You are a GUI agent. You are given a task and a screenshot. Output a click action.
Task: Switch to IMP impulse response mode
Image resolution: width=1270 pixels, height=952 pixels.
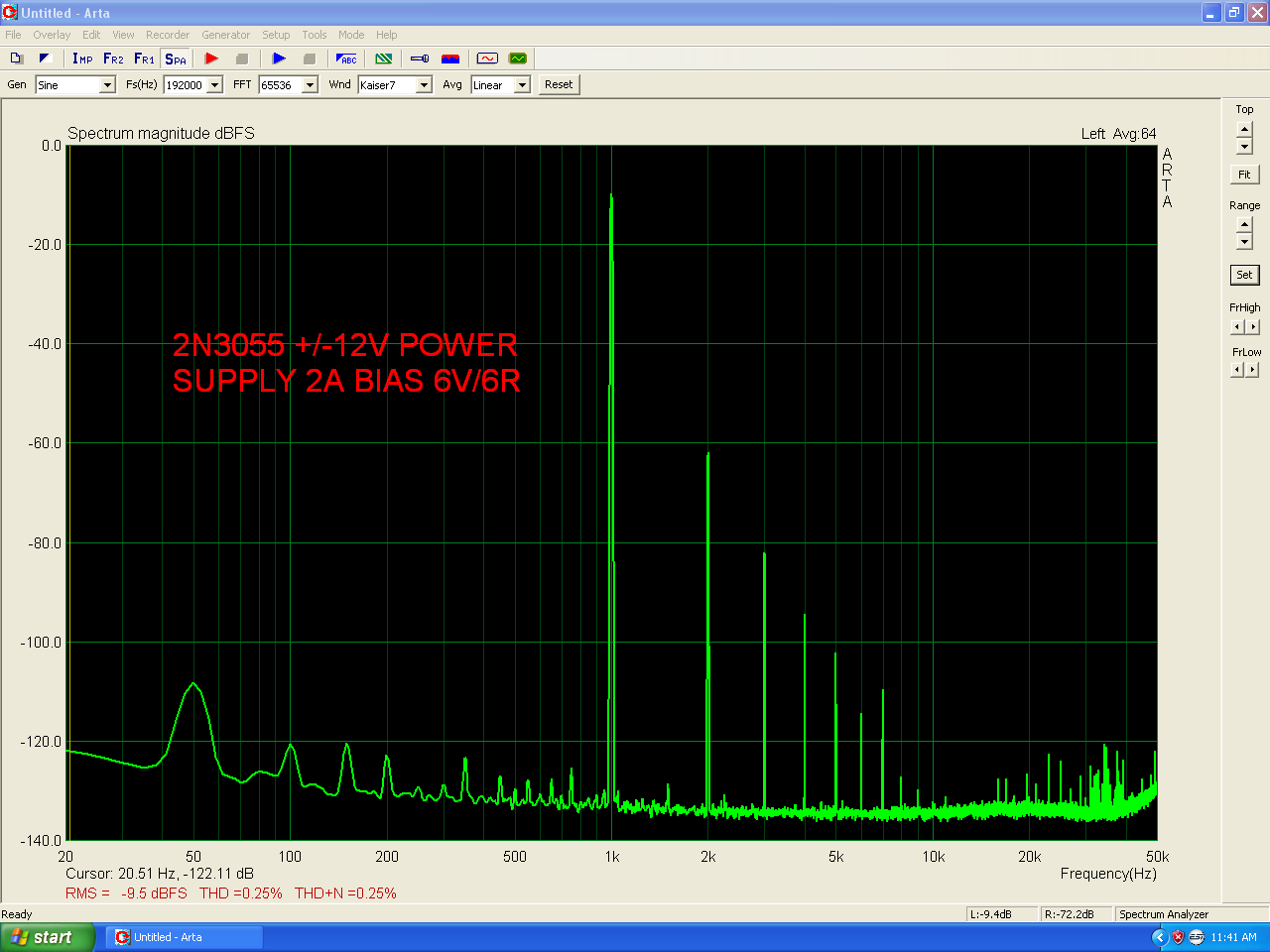tap(82, 59)
